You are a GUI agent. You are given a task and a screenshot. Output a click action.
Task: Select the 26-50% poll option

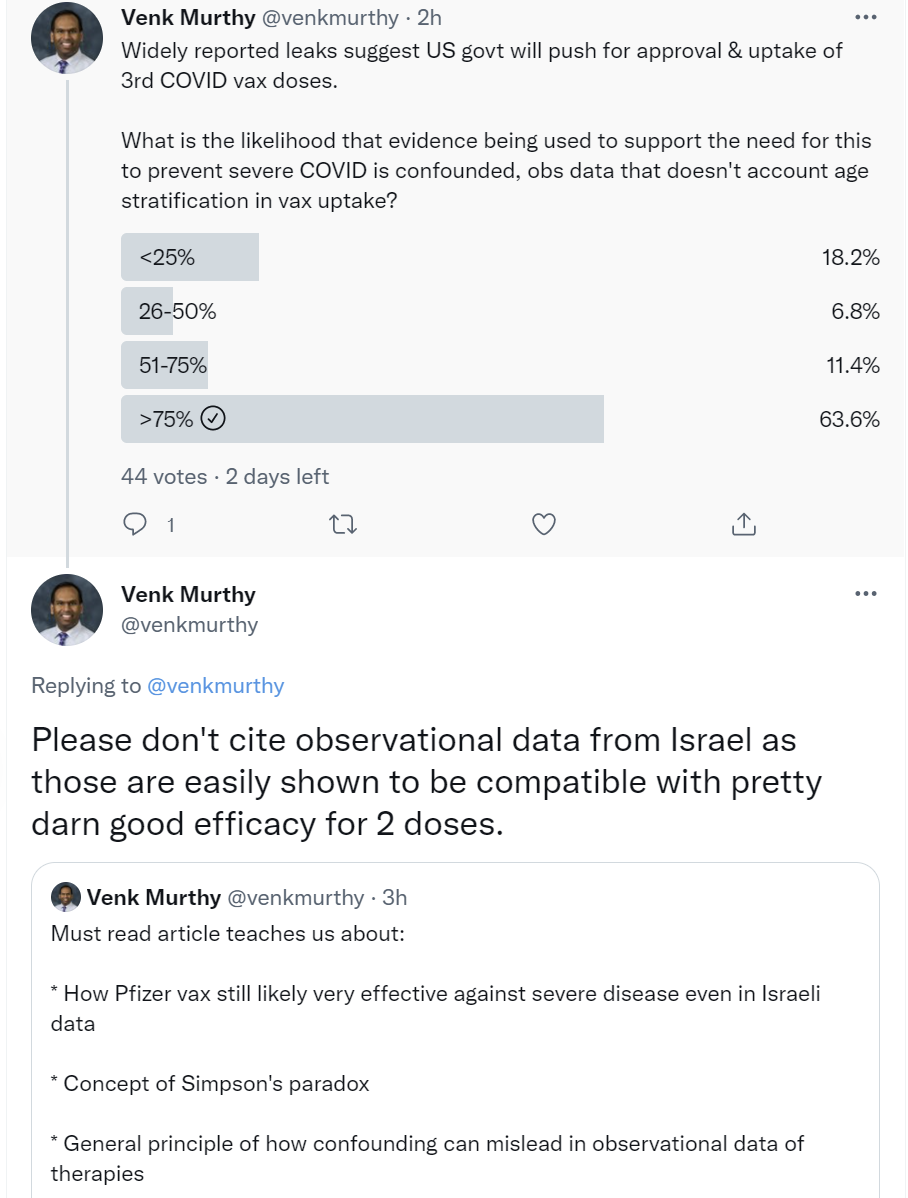[x=177, y=311]
